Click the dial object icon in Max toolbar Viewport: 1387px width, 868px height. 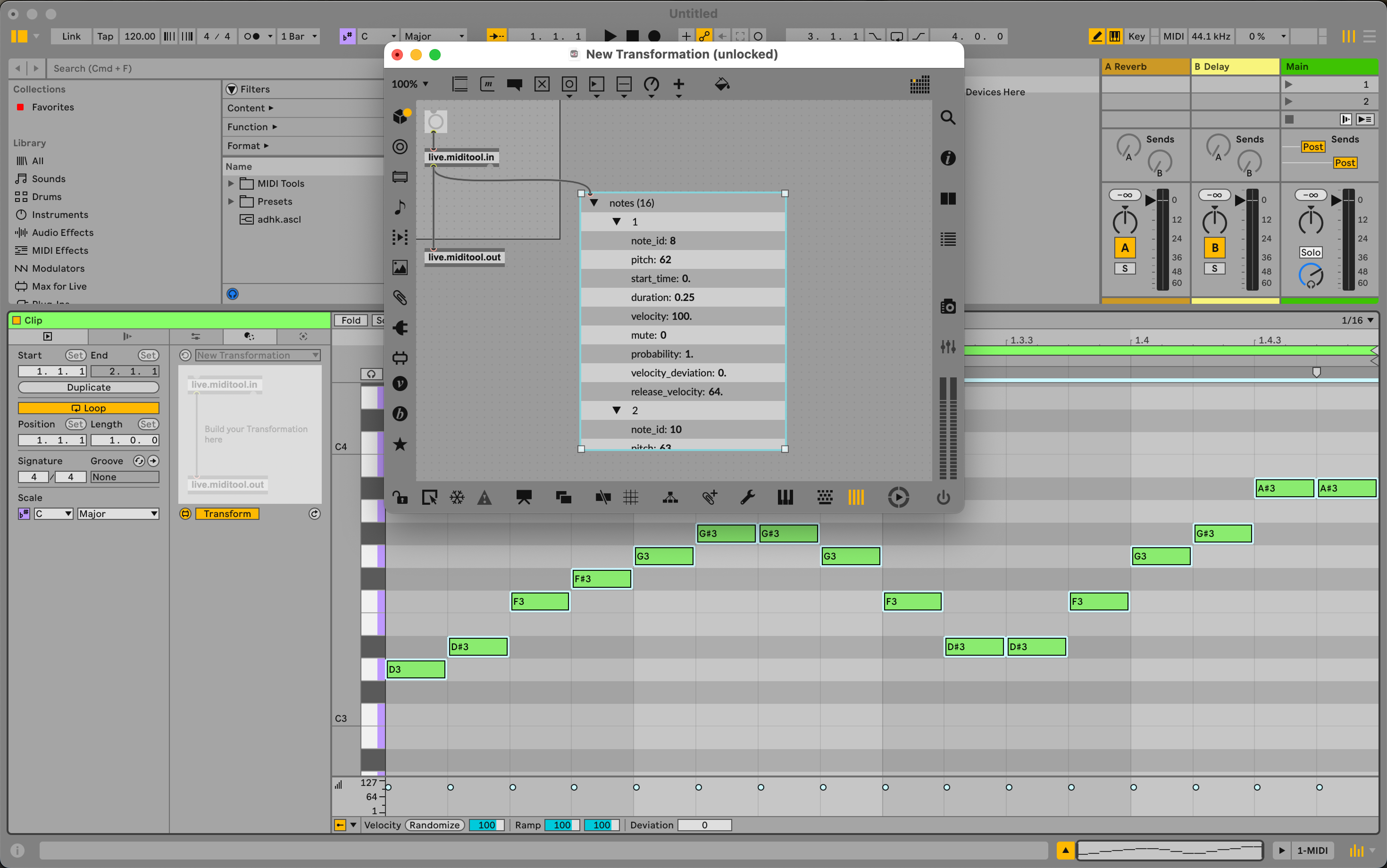point(651,84)
